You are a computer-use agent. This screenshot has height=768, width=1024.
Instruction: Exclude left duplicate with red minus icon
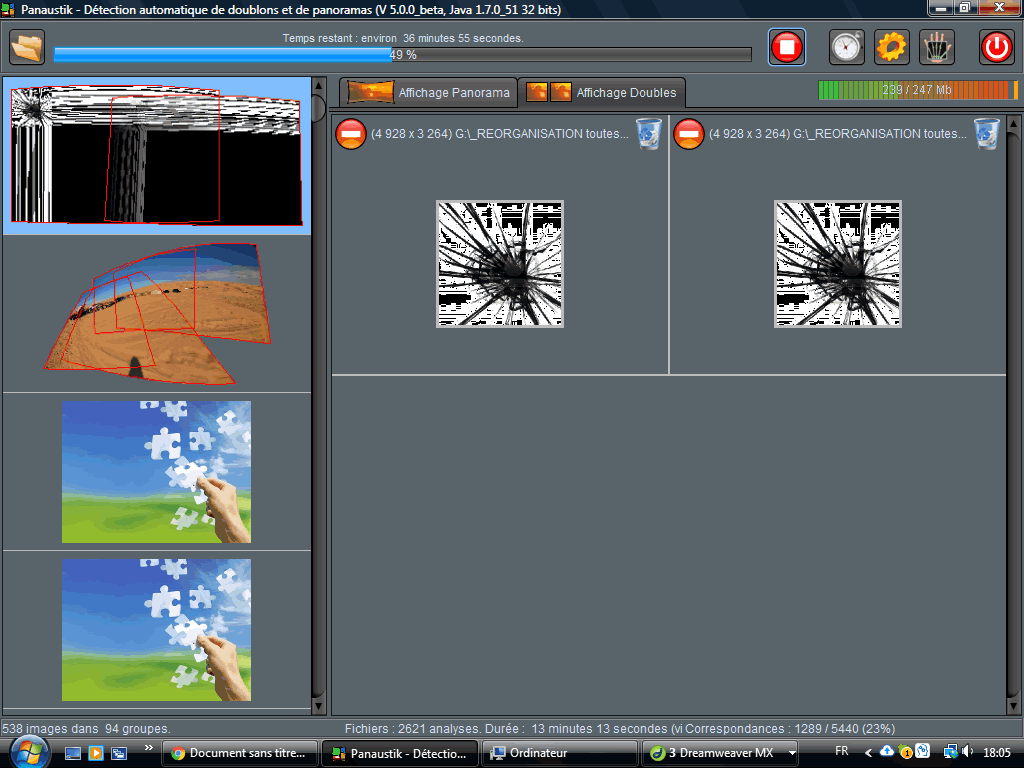[351, 133]
